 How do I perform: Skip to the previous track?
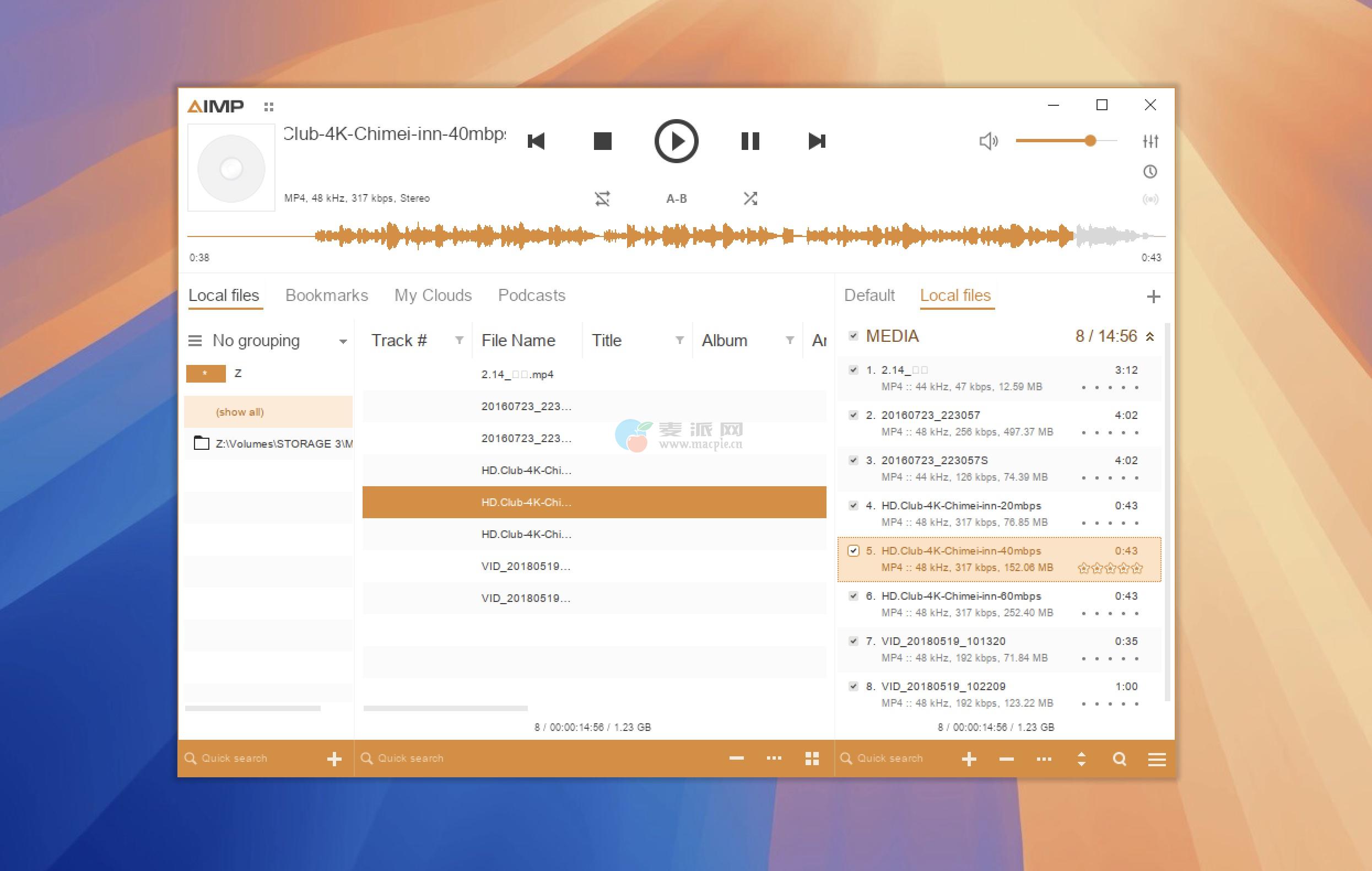pyautogui.click(x=536, y=141)
